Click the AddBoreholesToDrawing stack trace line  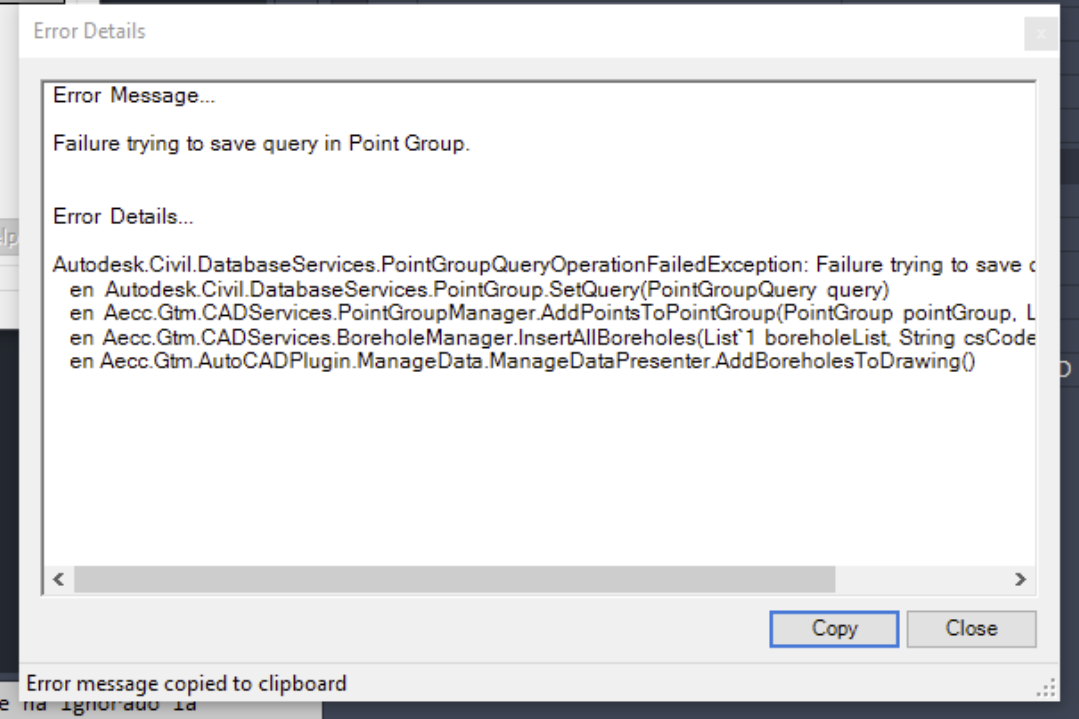tap(520, 362)
